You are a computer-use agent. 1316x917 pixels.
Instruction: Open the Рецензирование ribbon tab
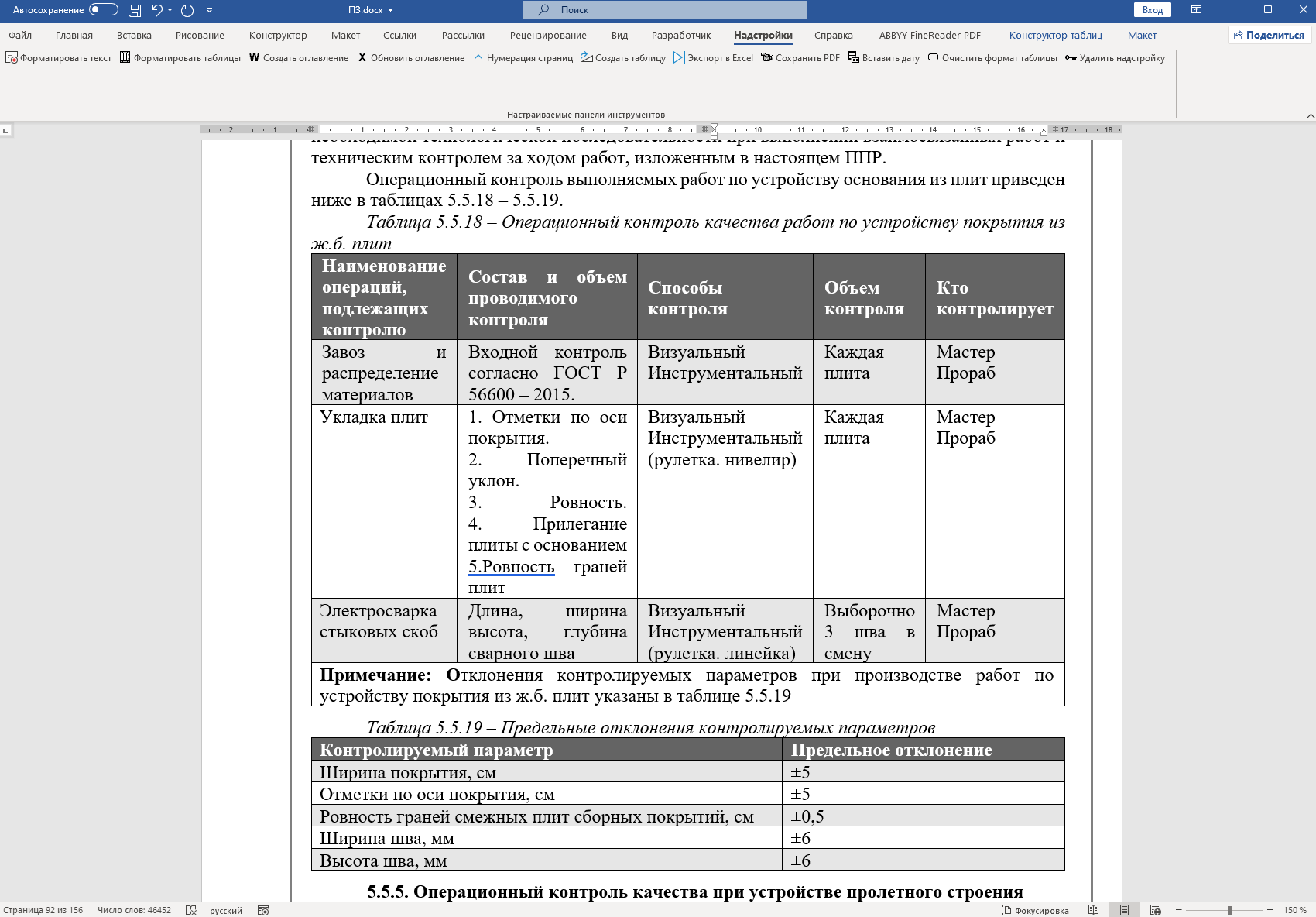point(547,35)
